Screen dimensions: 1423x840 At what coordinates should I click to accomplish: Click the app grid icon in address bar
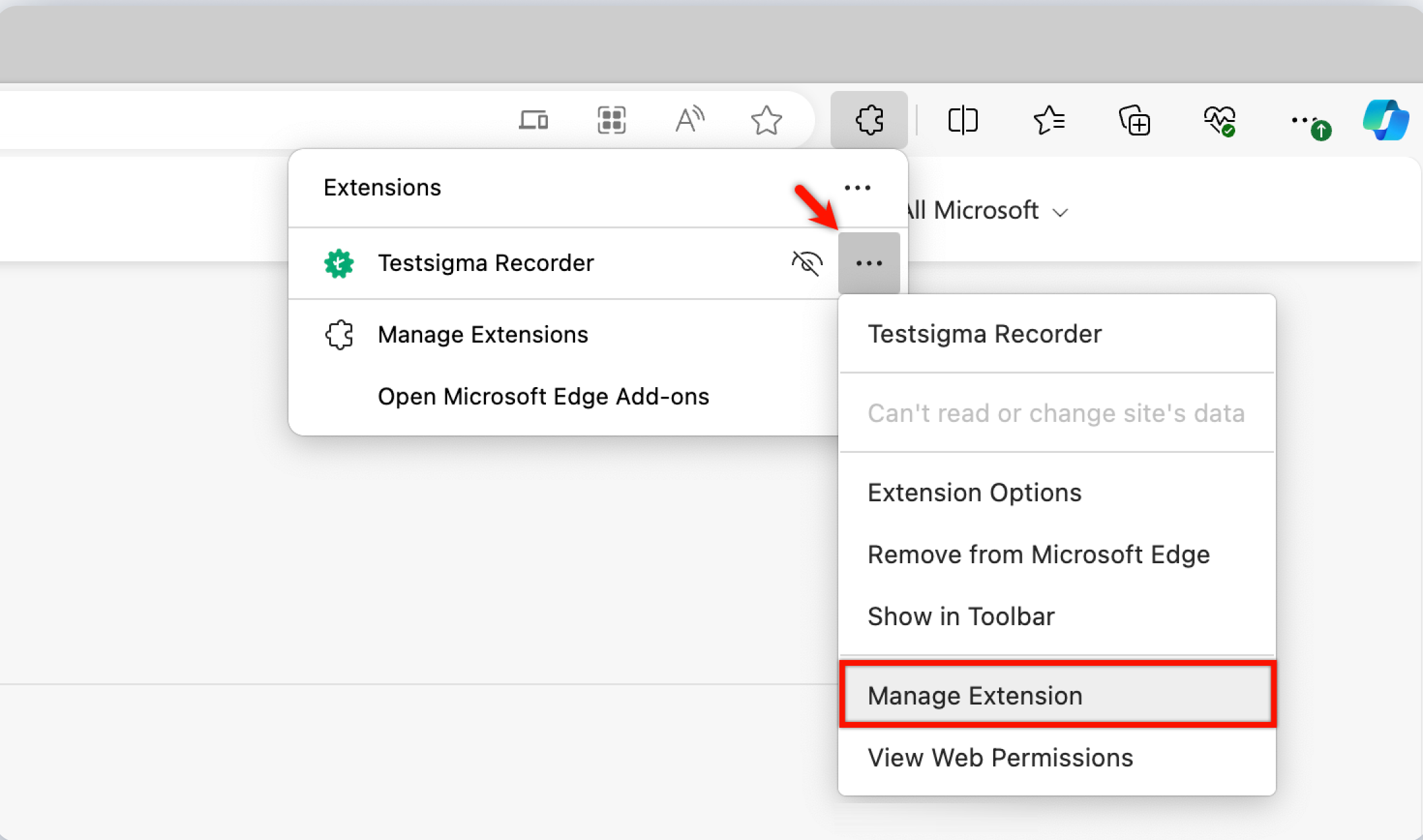coord(611,120)
